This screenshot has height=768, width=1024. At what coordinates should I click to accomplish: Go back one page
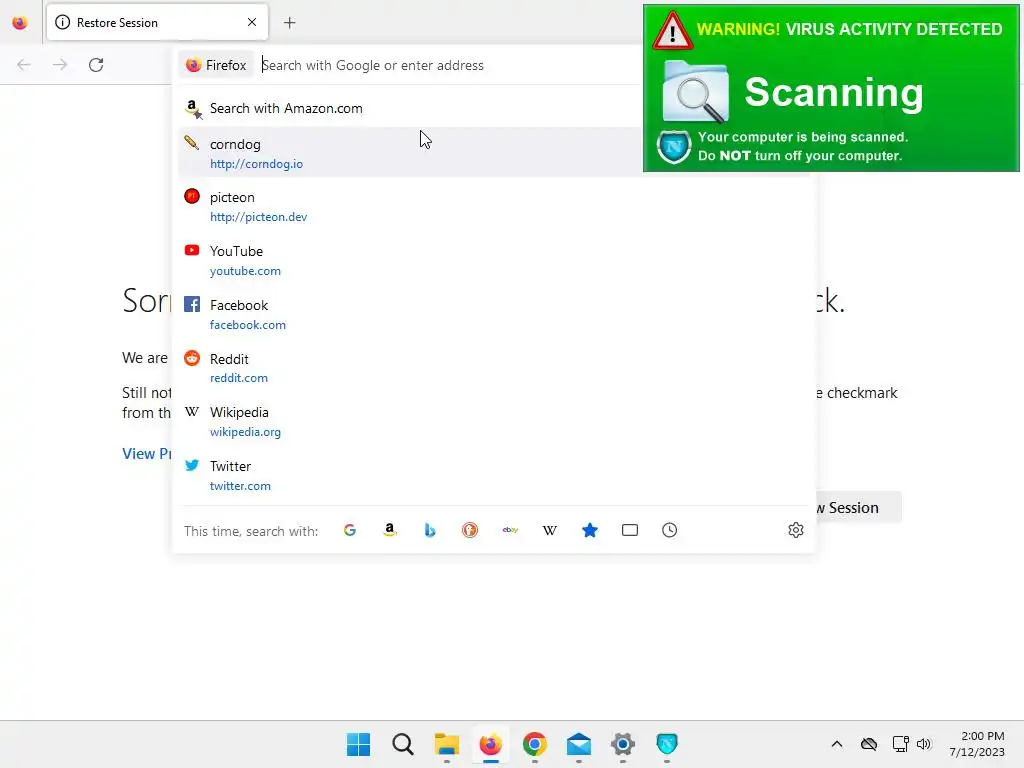click(24, 65)
